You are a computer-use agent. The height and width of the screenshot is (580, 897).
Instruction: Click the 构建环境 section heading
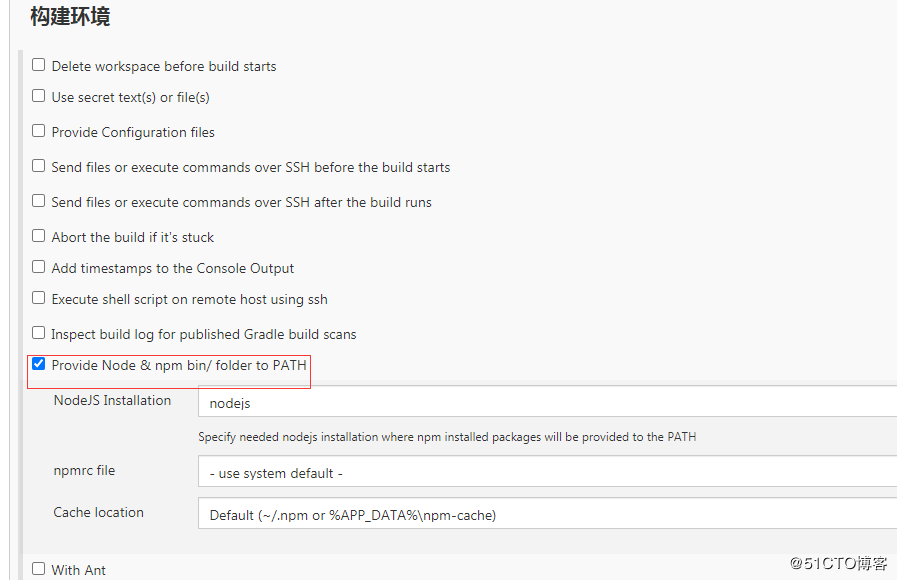70,17
